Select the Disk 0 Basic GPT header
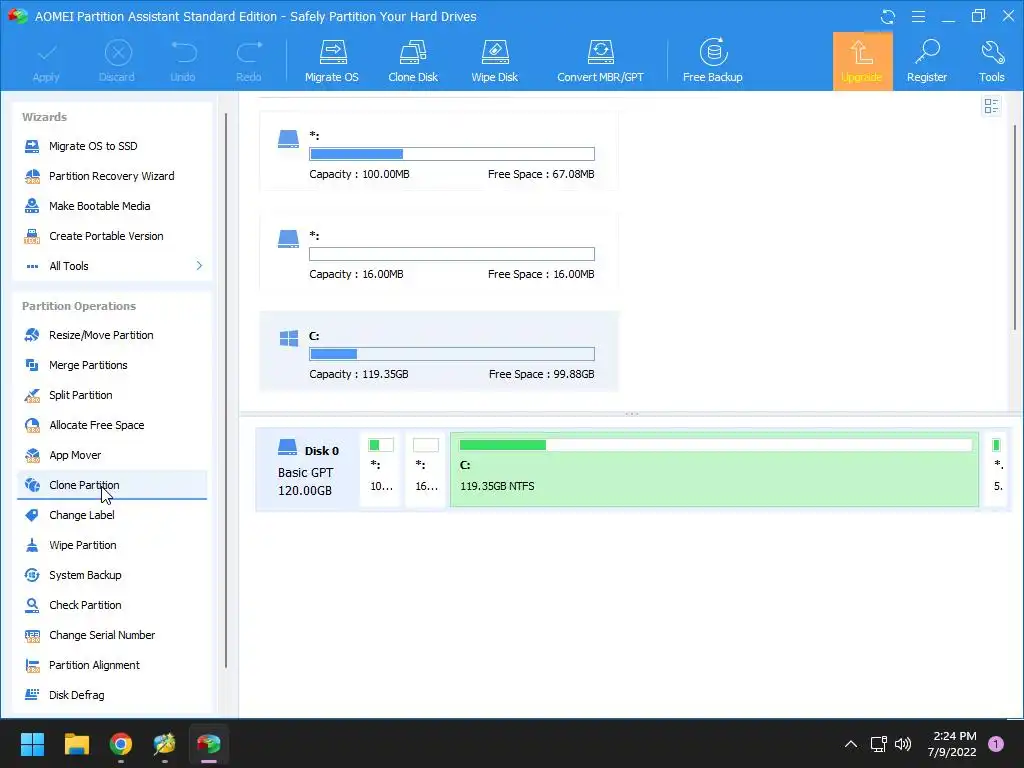This screenshot has width=1024, height=768. pos(308,470)
